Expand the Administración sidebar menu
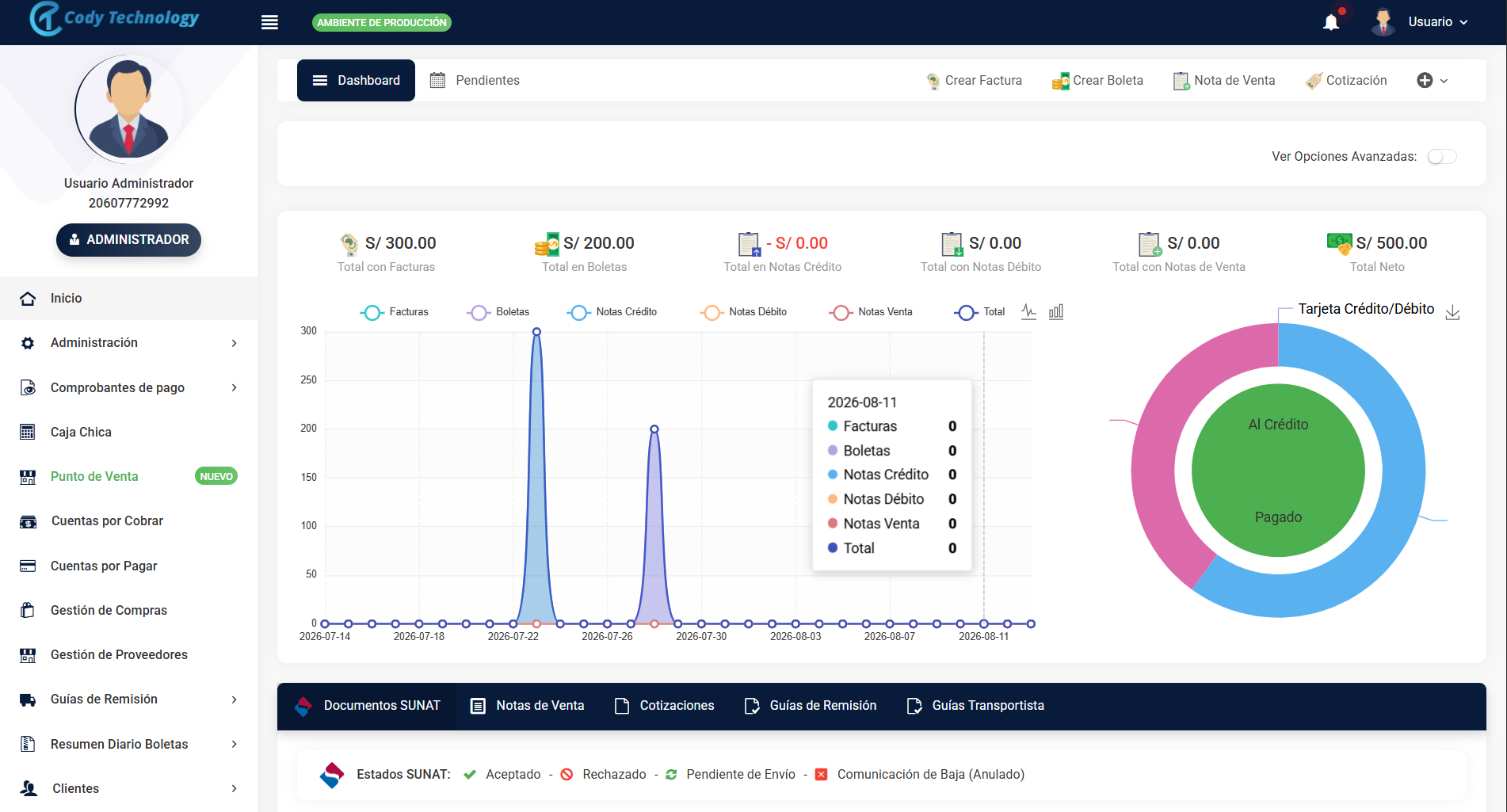This screenshot has height=812, width=1507. [x=128, y=343]
